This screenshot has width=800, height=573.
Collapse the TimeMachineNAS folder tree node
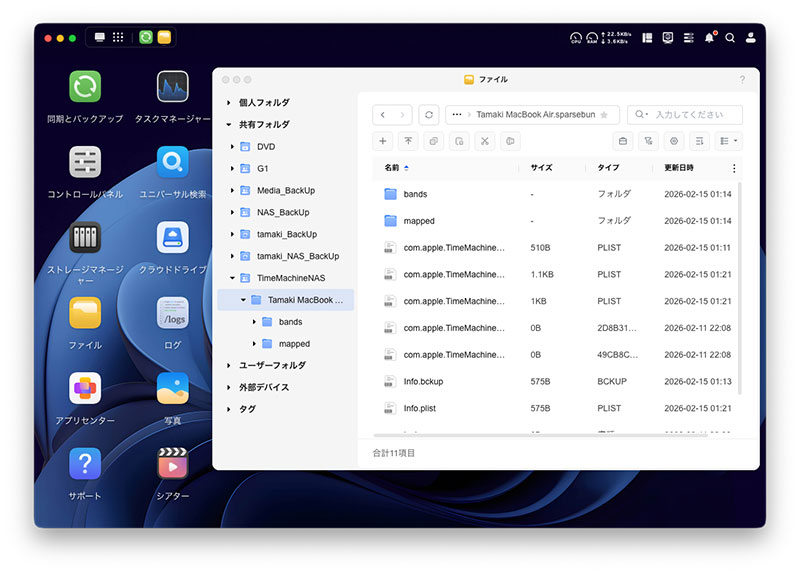click(232, 278)
